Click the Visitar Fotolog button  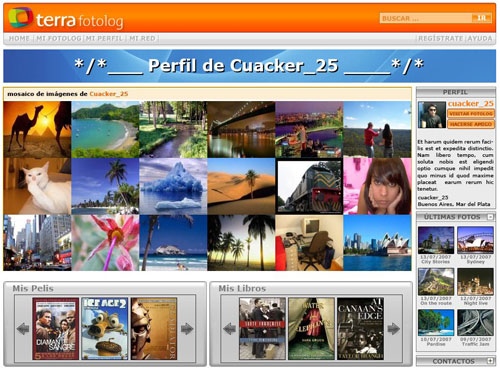click(471, 114)
